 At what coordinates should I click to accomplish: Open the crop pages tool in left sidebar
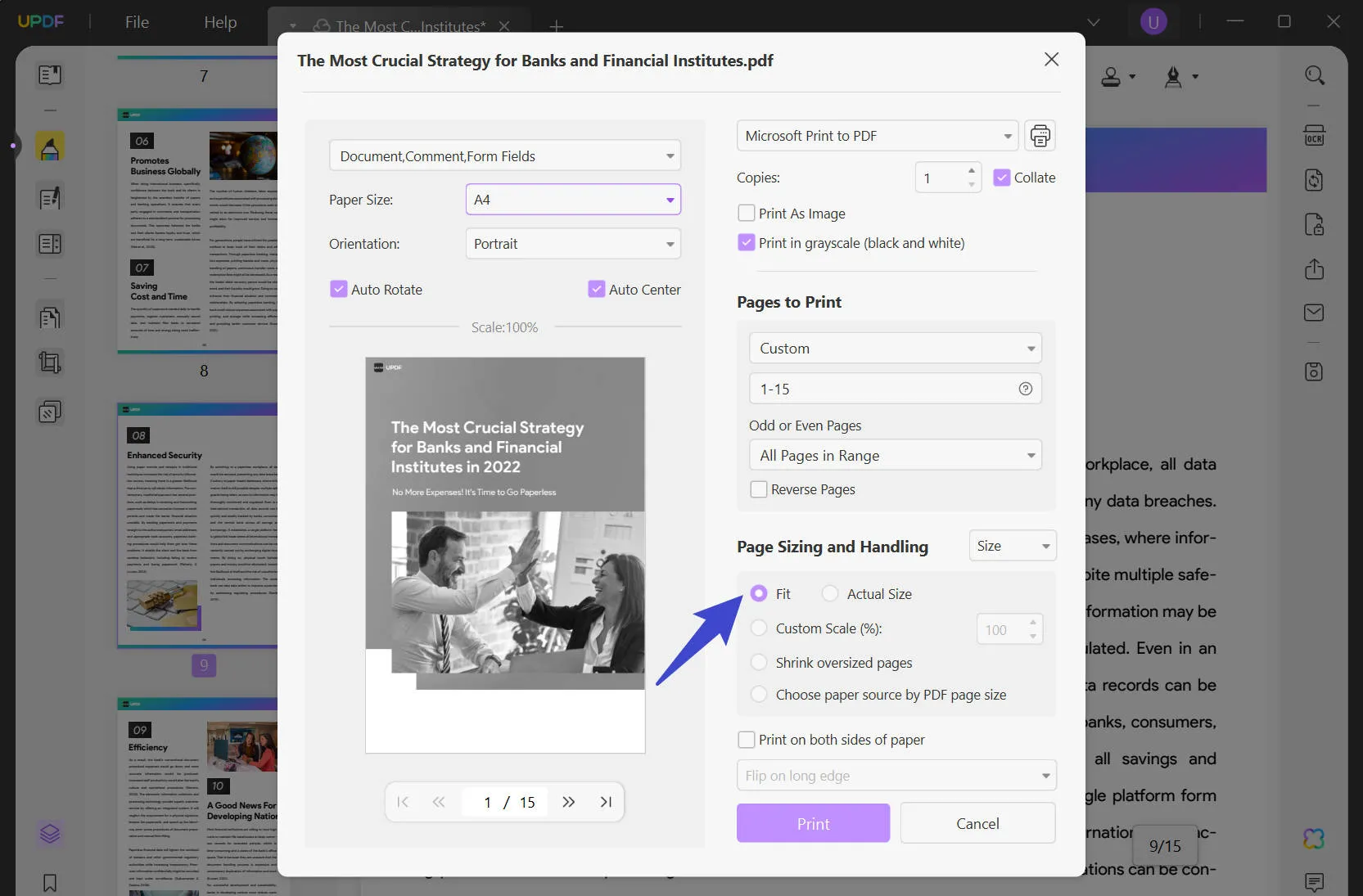(x=49, y=362)
